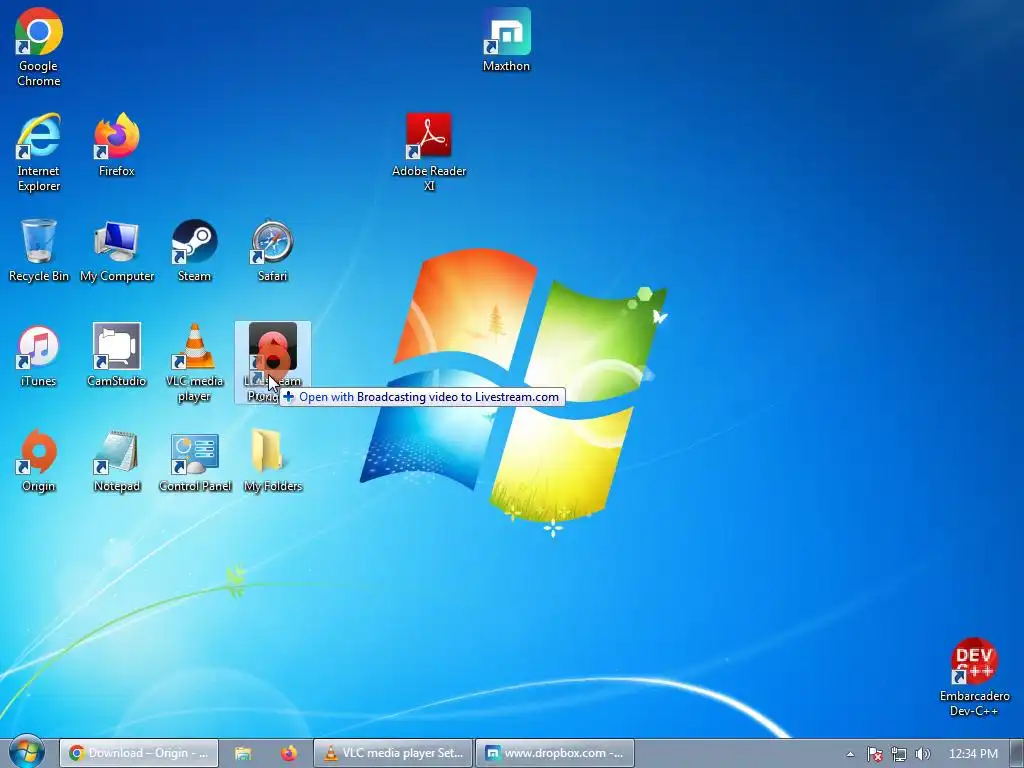Viewport: 1024px width, 768px height.
Task: Select the VLC media player desktop icon
Action: coord(195,363)
